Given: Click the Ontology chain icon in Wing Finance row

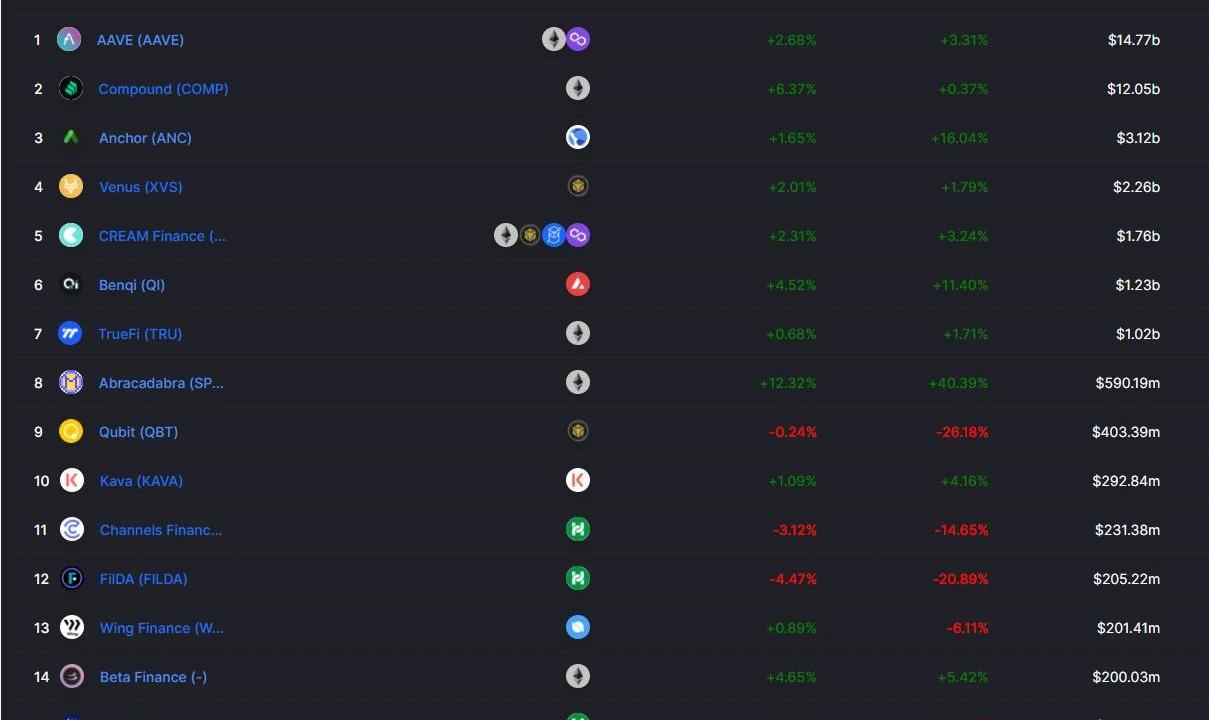Looking at the screenshot, I should 578,628.
